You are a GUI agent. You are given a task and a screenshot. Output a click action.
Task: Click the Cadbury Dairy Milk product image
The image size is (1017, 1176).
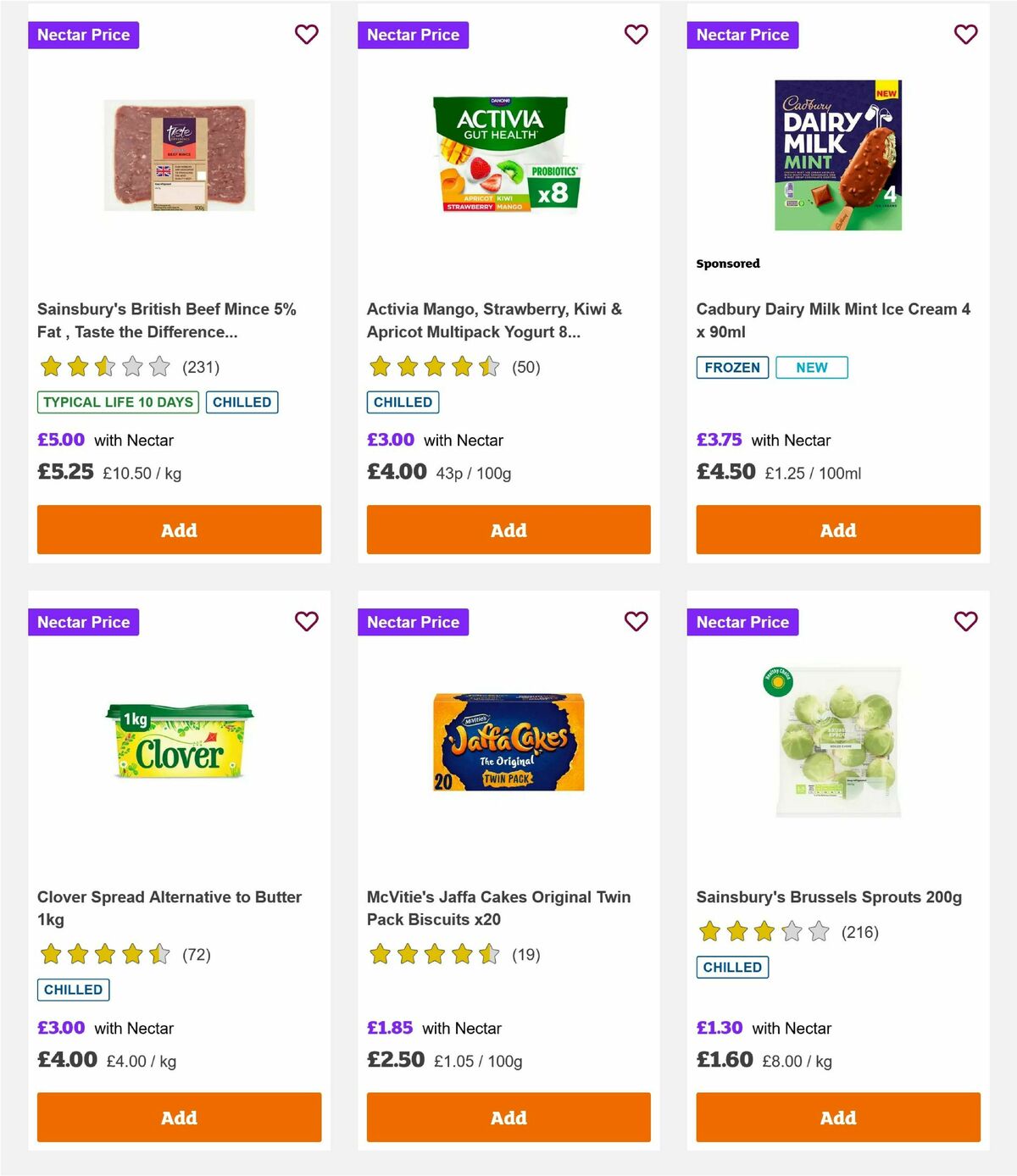837,153
